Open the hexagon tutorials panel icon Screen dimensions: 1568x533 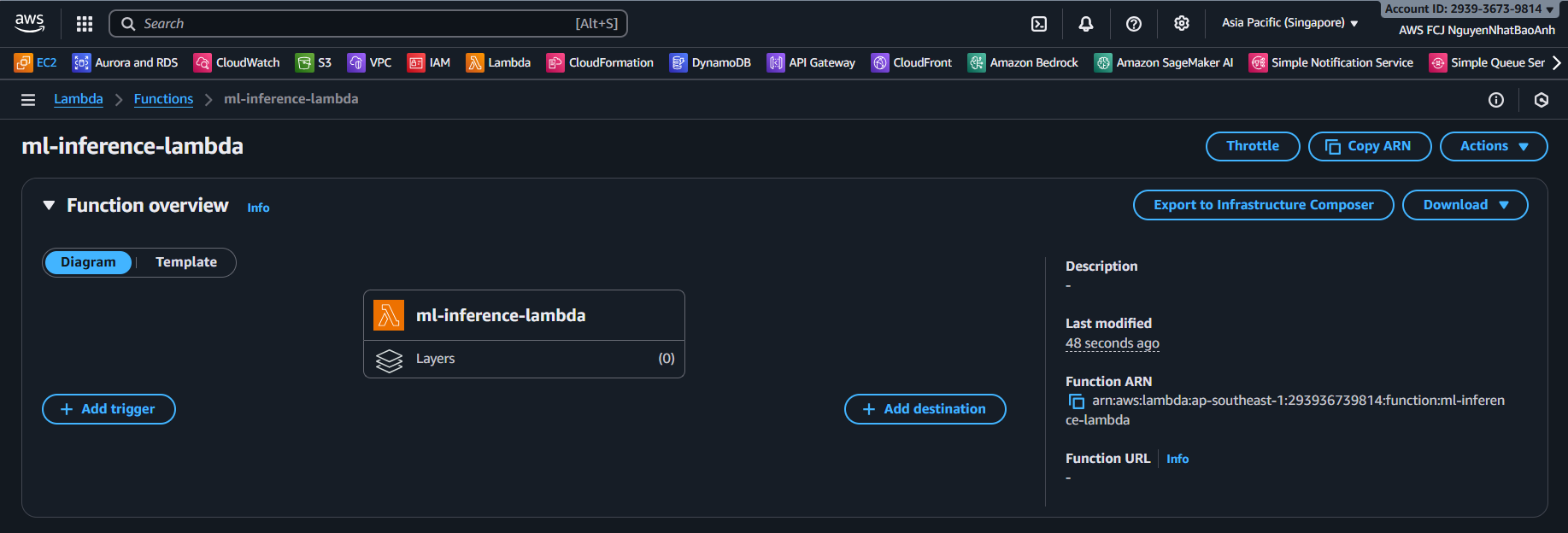1542,100
